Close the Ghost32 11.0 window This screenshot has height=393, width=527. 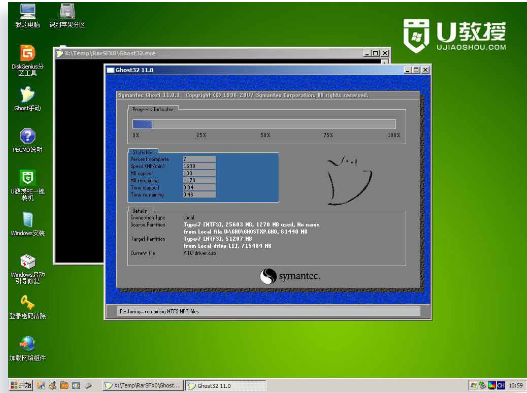click(425, 70)
